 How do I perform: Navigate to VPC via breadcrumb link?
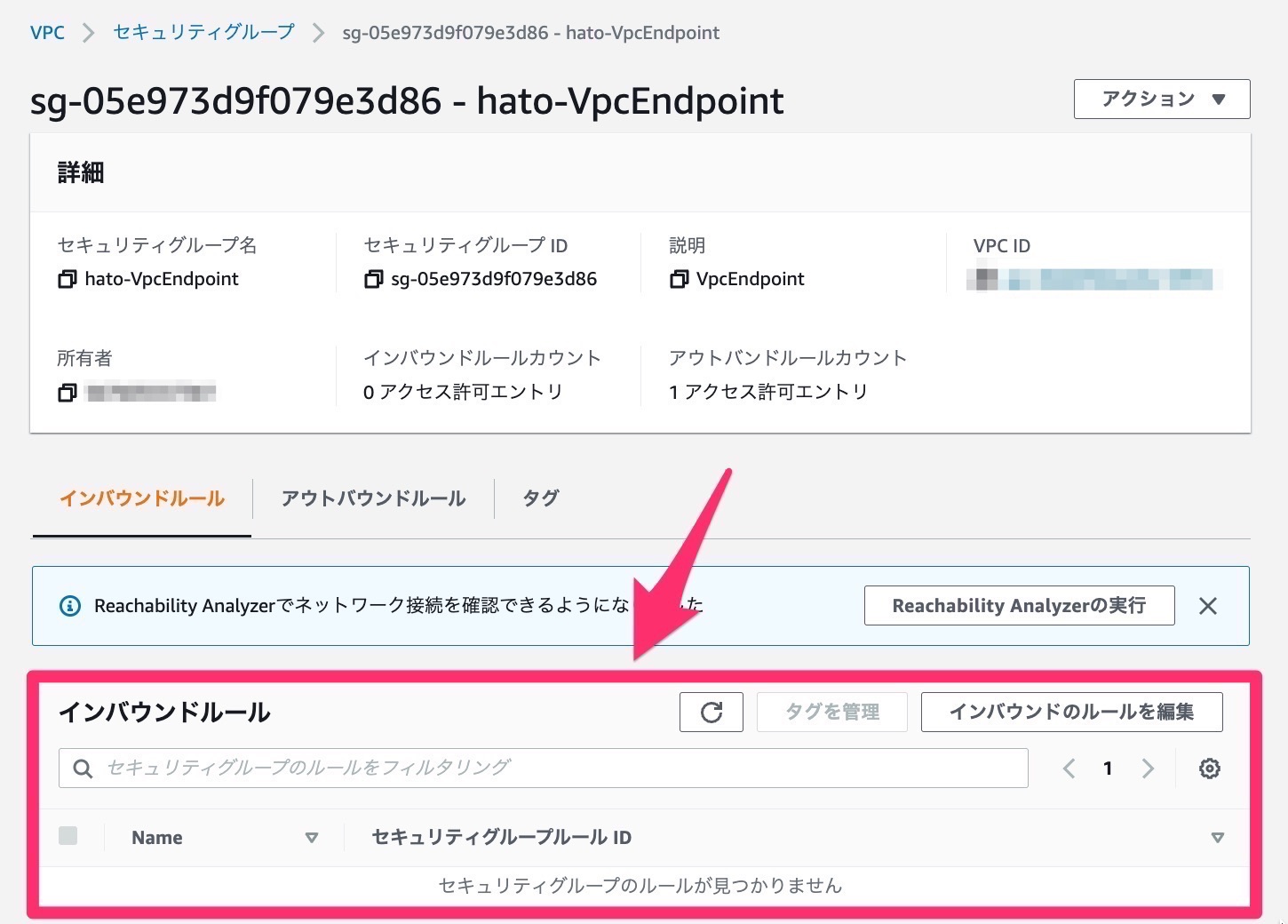click(x=47, y=32)
